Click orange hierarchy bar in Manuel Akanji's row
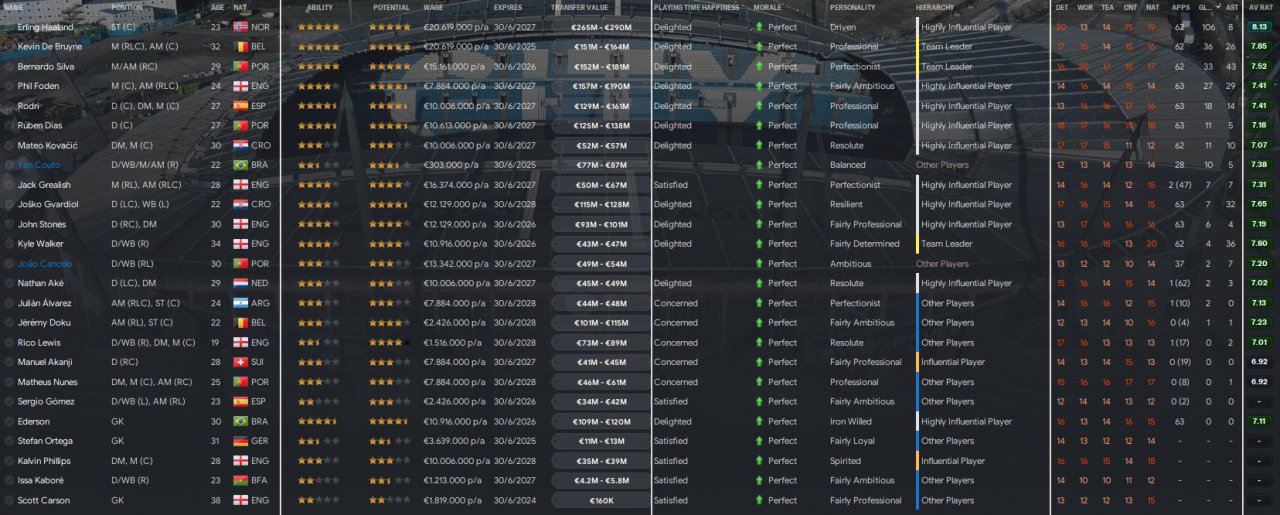Image resolution: width=1280 pixels, height=515 pixels. [917, 362]
